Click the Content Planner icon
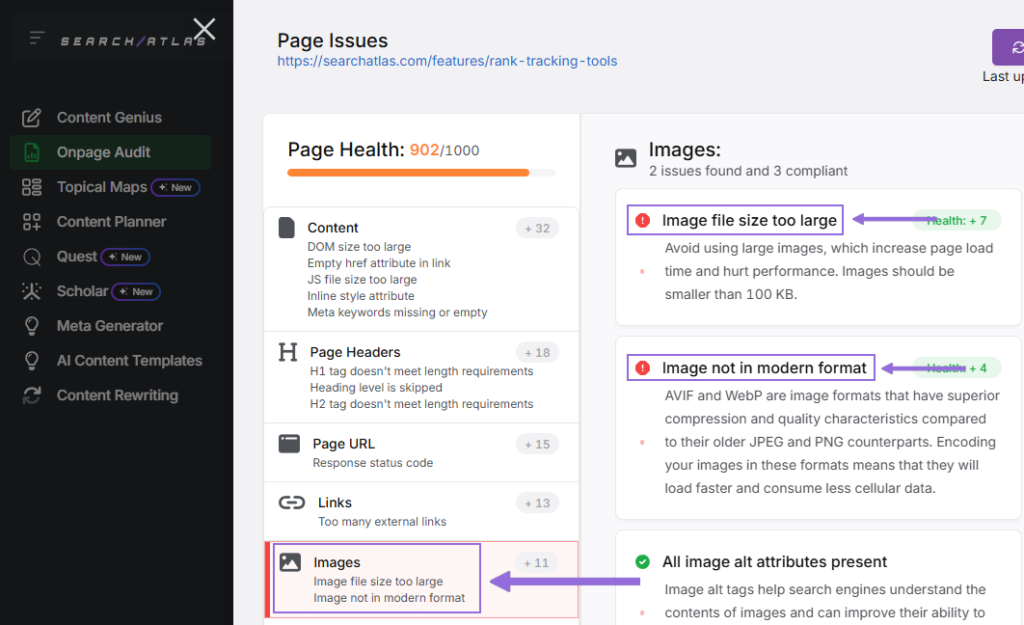The width and height of the screenshot is (1024, 625). click(31, 222)
